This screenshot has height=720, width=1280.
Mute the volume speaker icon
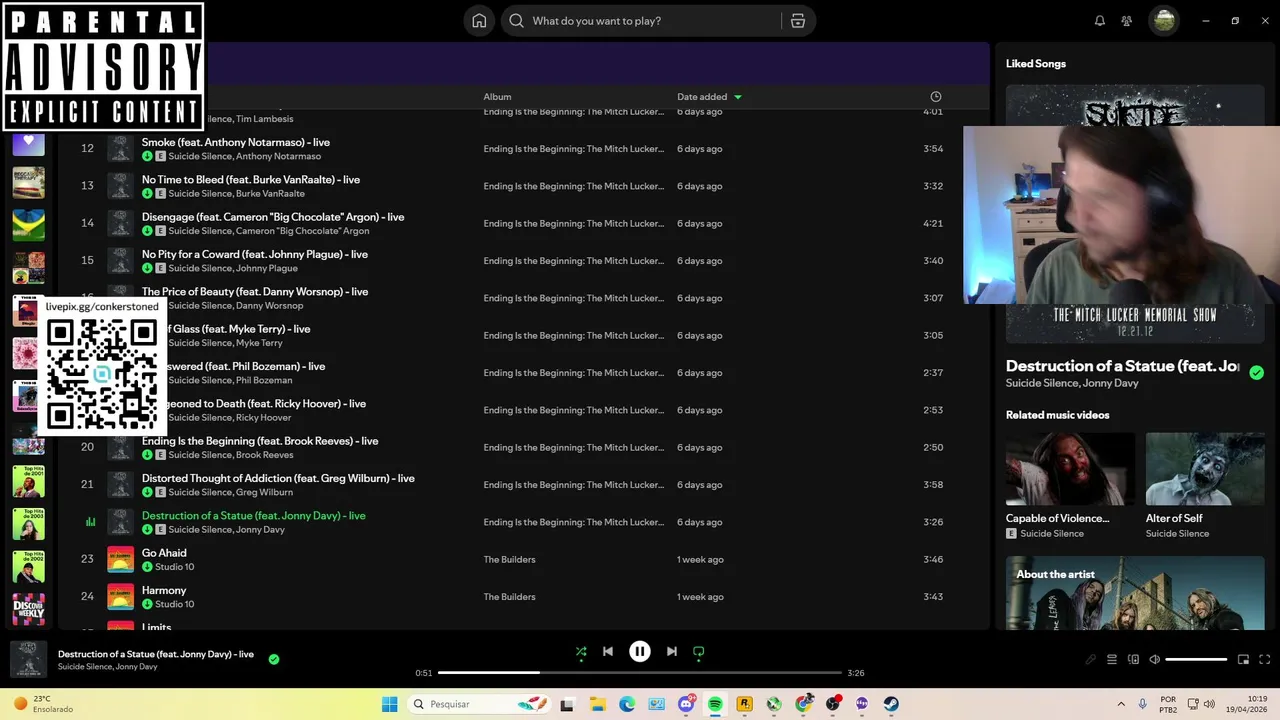pos(1154,660)
